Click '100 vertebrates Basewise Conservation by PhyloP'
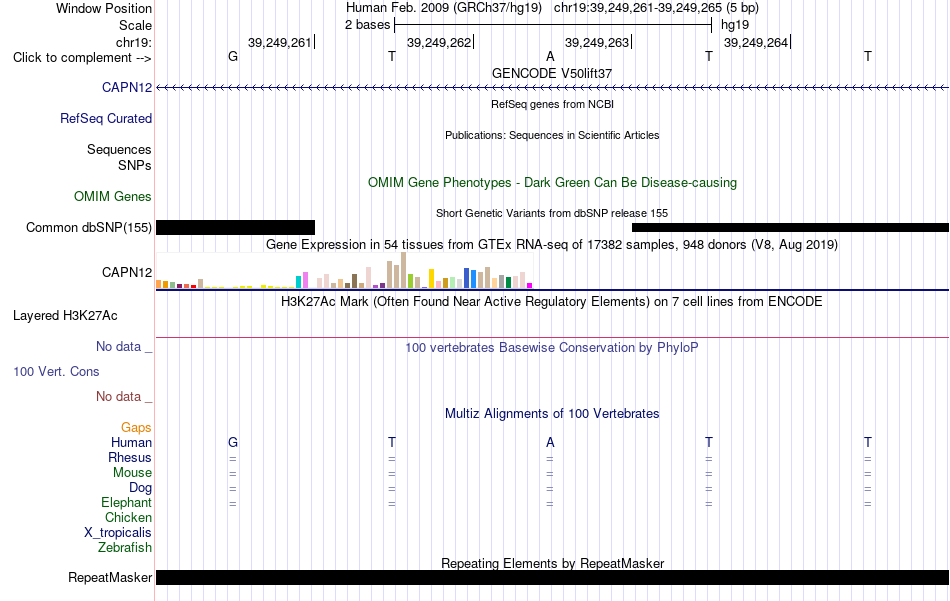 coord(552,348)
